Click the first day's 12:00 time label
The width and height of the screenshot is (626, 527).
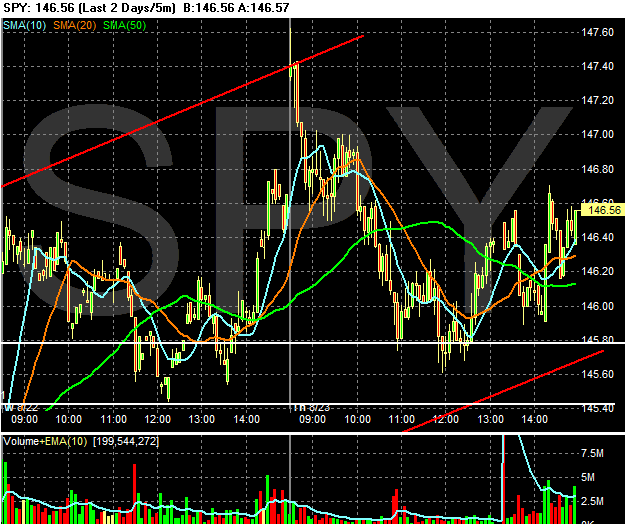click(x=158, y=420)
